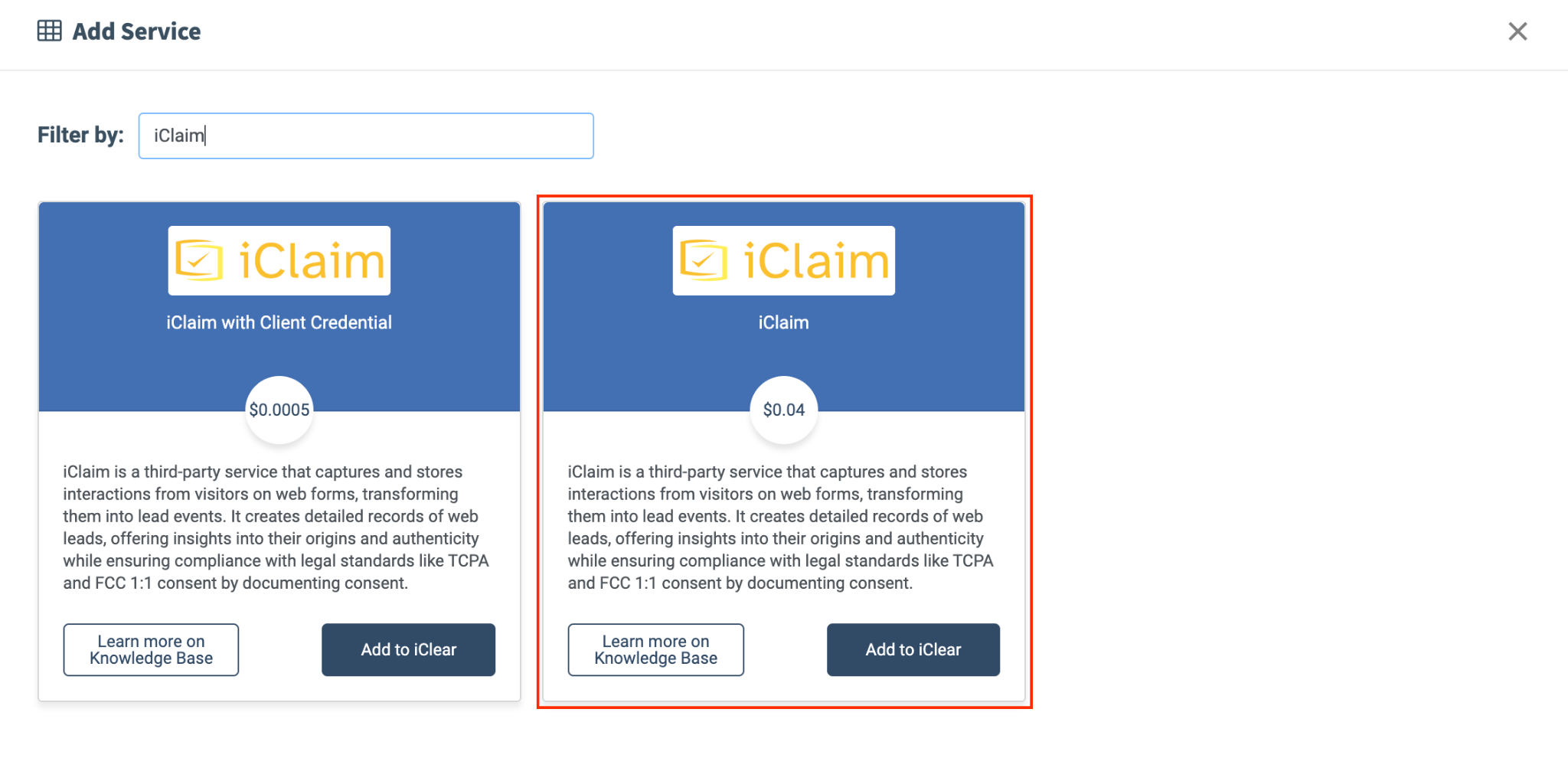This screenshot has height=758, width=1568.
Task: Add the $0.04 iClaim service to iClear
Action: [x=913, y=649]
